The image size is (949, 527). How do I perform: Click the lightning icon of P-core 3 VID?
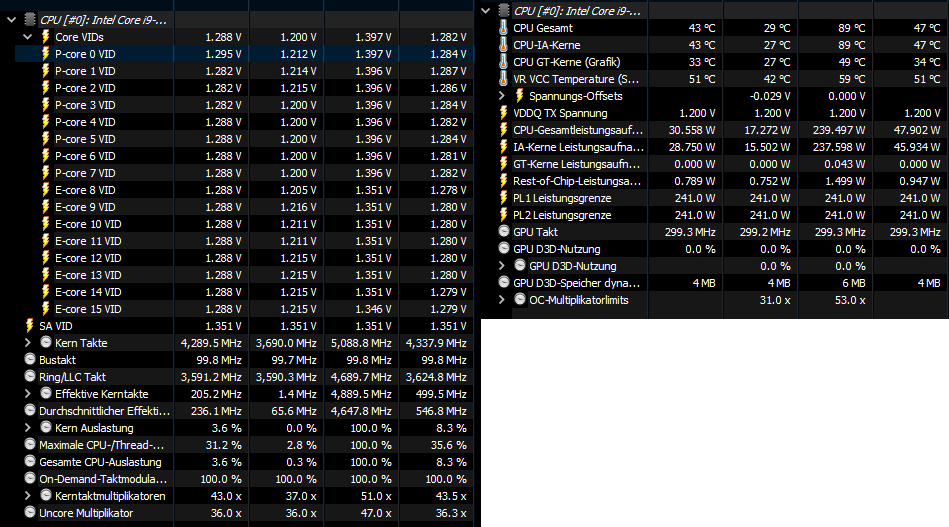pyautogui.click(x=45, y=105)
